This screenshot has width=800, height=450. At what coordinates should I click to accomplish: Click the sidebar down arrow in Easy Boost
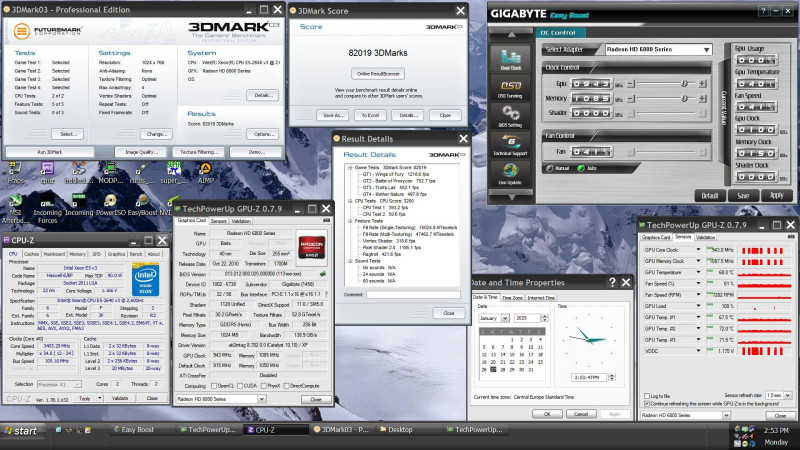511,196
